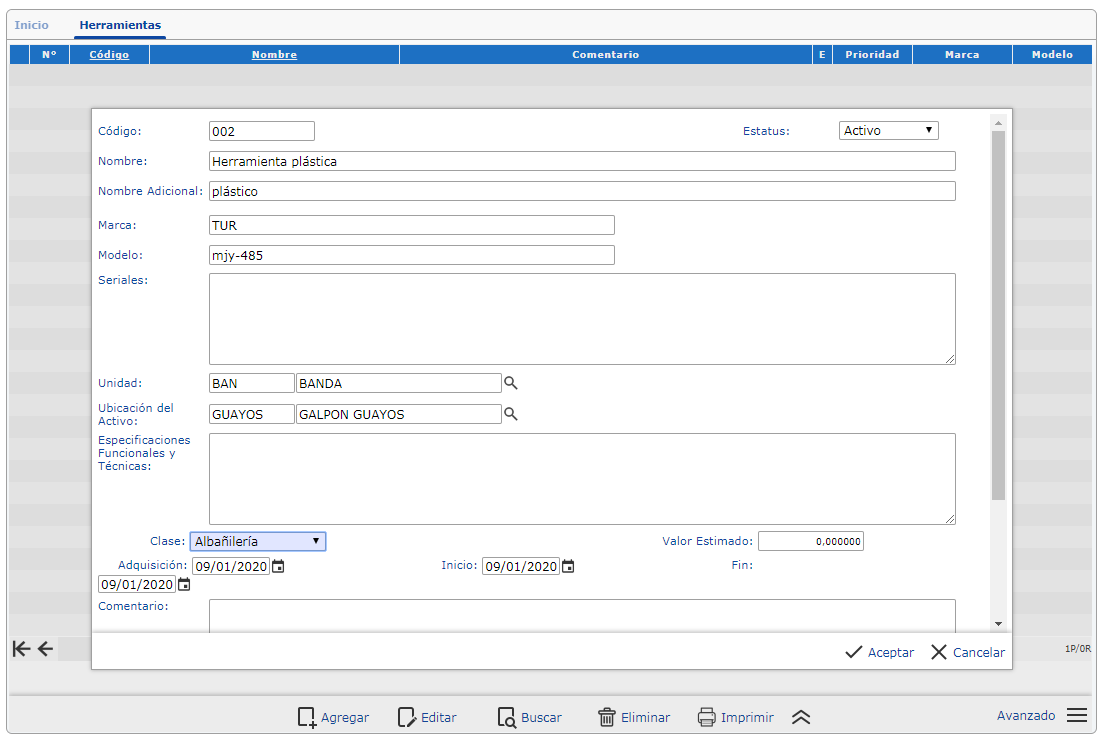
Task: Go to the previous page arrow
Action: (45, 649)
